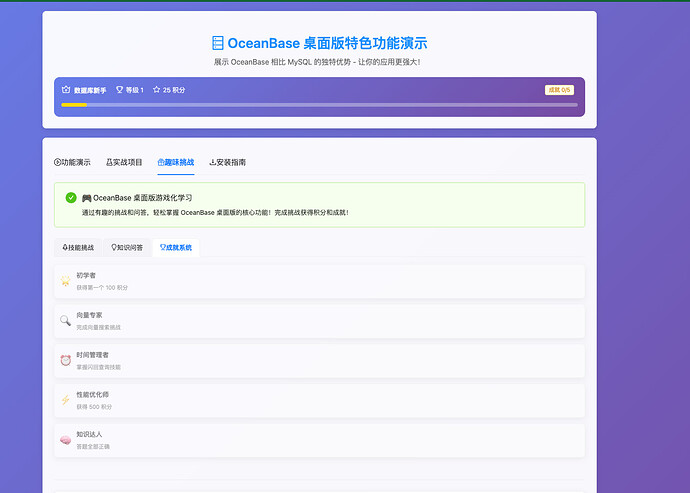Viewport: 690px width, 493px height.
Task: Click the lightning icon of 性能优化师
Action: tap(66, 400)
